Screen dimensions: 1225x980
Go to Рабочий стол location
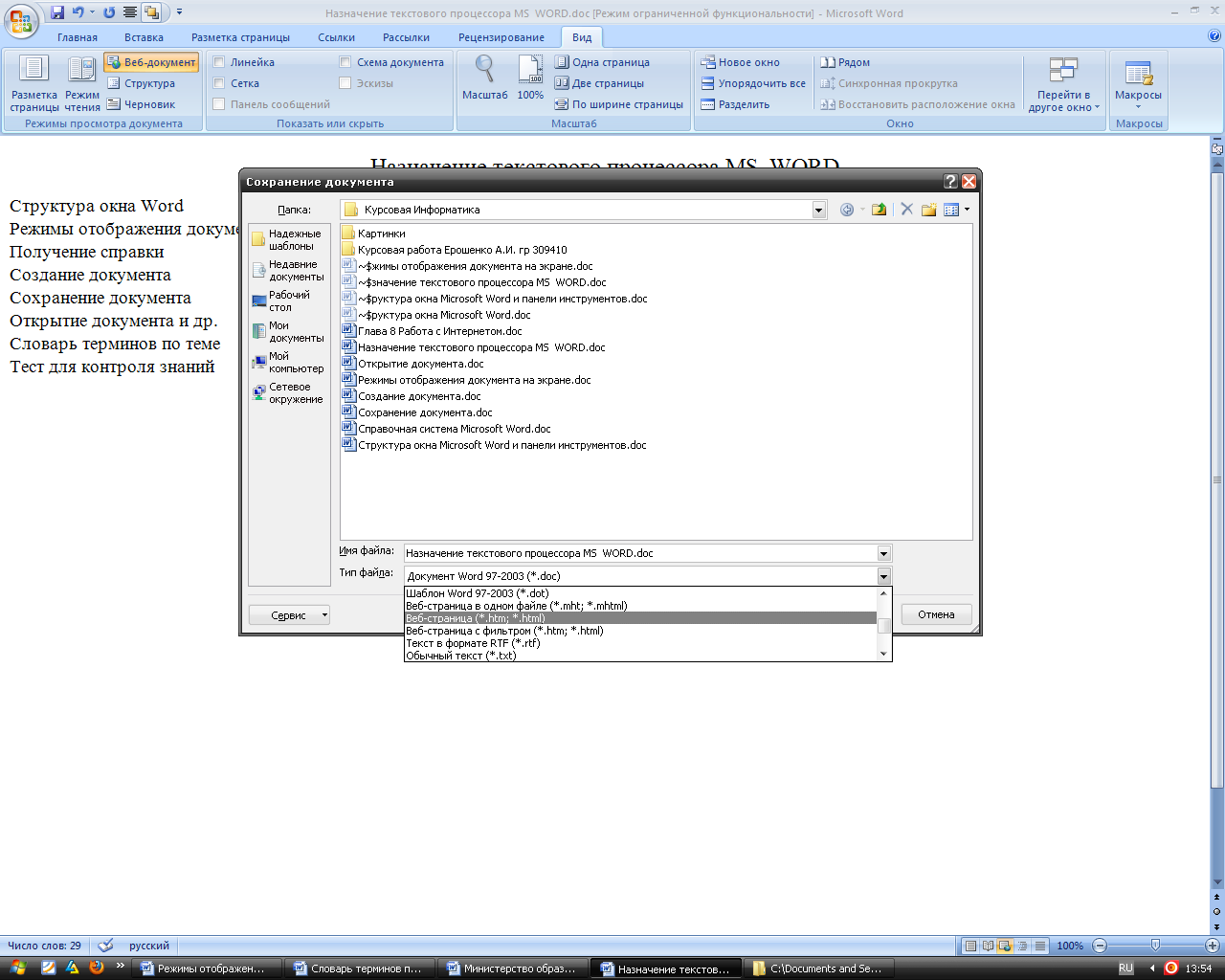289,301
